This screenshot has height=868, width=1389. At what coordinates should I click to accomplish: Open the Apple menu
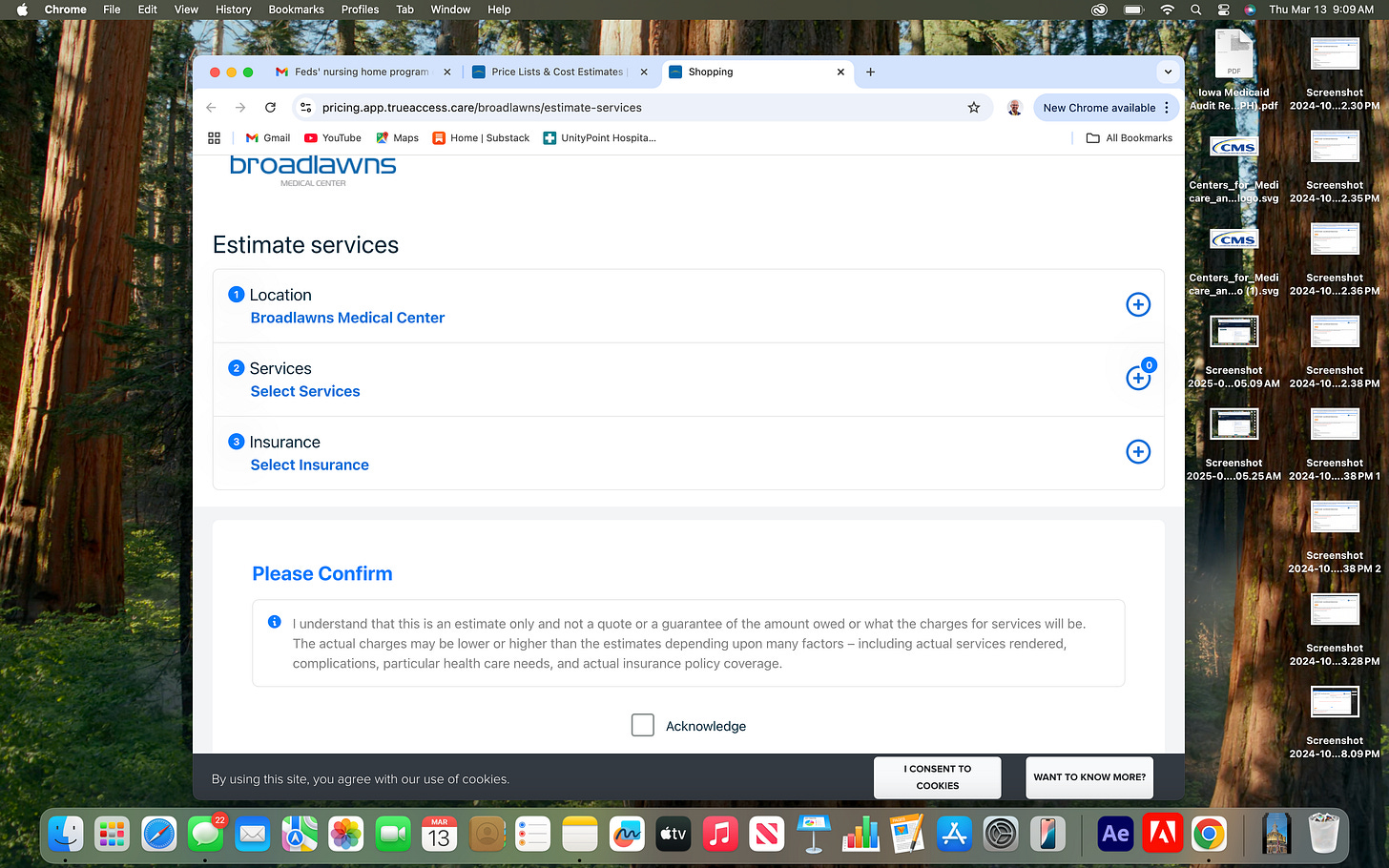click(22, 10)
